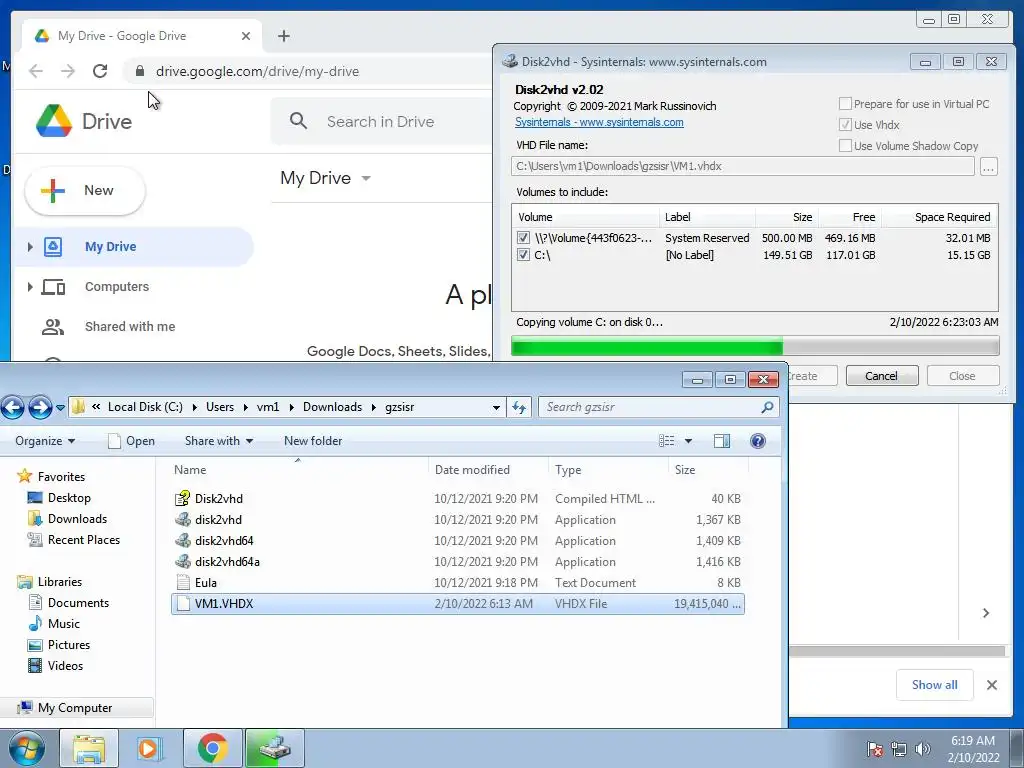Click Show all downloads button
This screenshot has height=768, width=1024.
[935, 684]
